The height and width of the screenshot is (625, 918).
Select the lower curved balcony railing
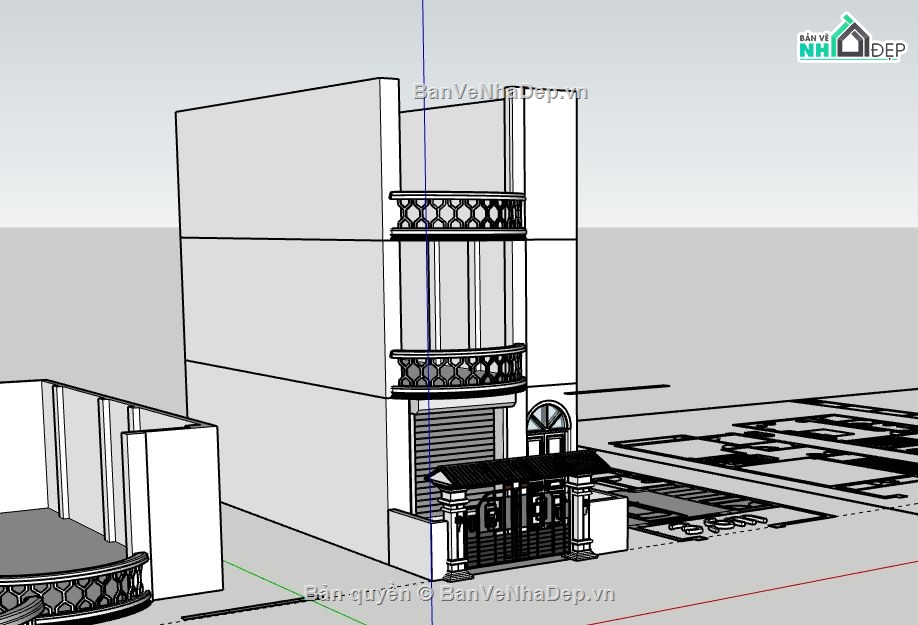point(458,370)
